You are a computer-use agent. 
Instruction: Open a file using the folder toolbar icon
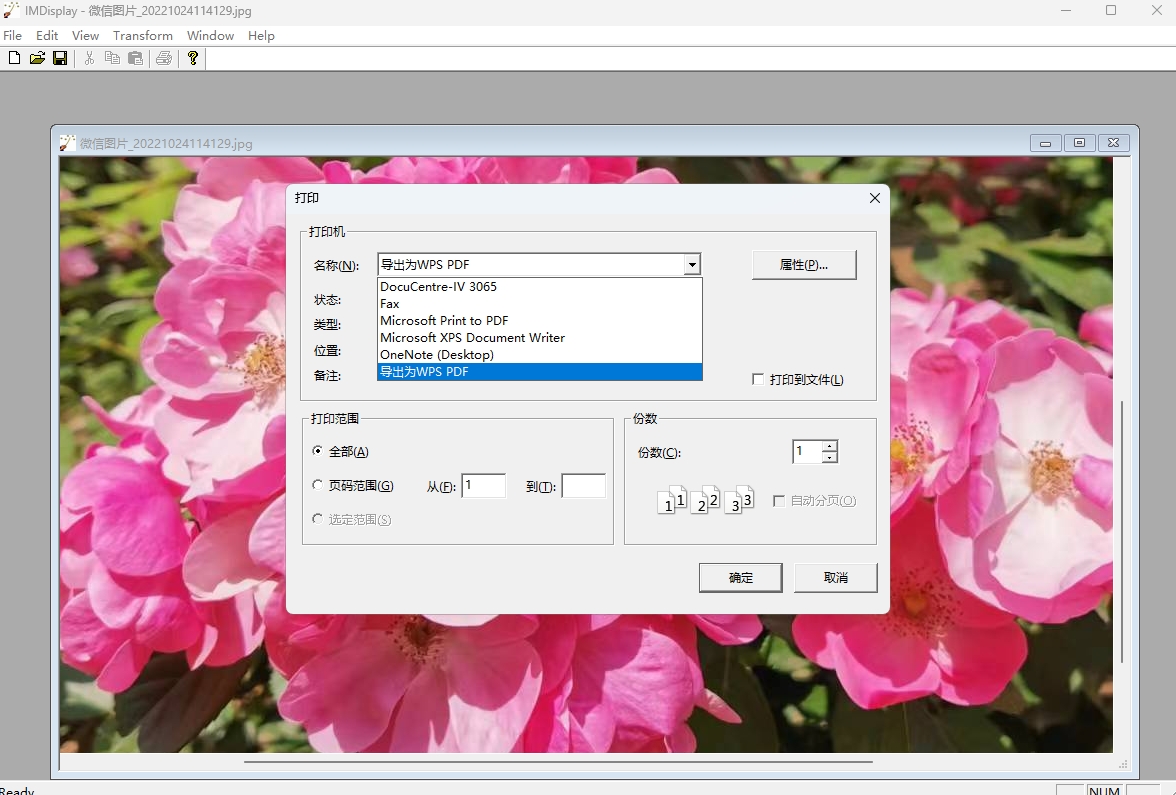37,58
